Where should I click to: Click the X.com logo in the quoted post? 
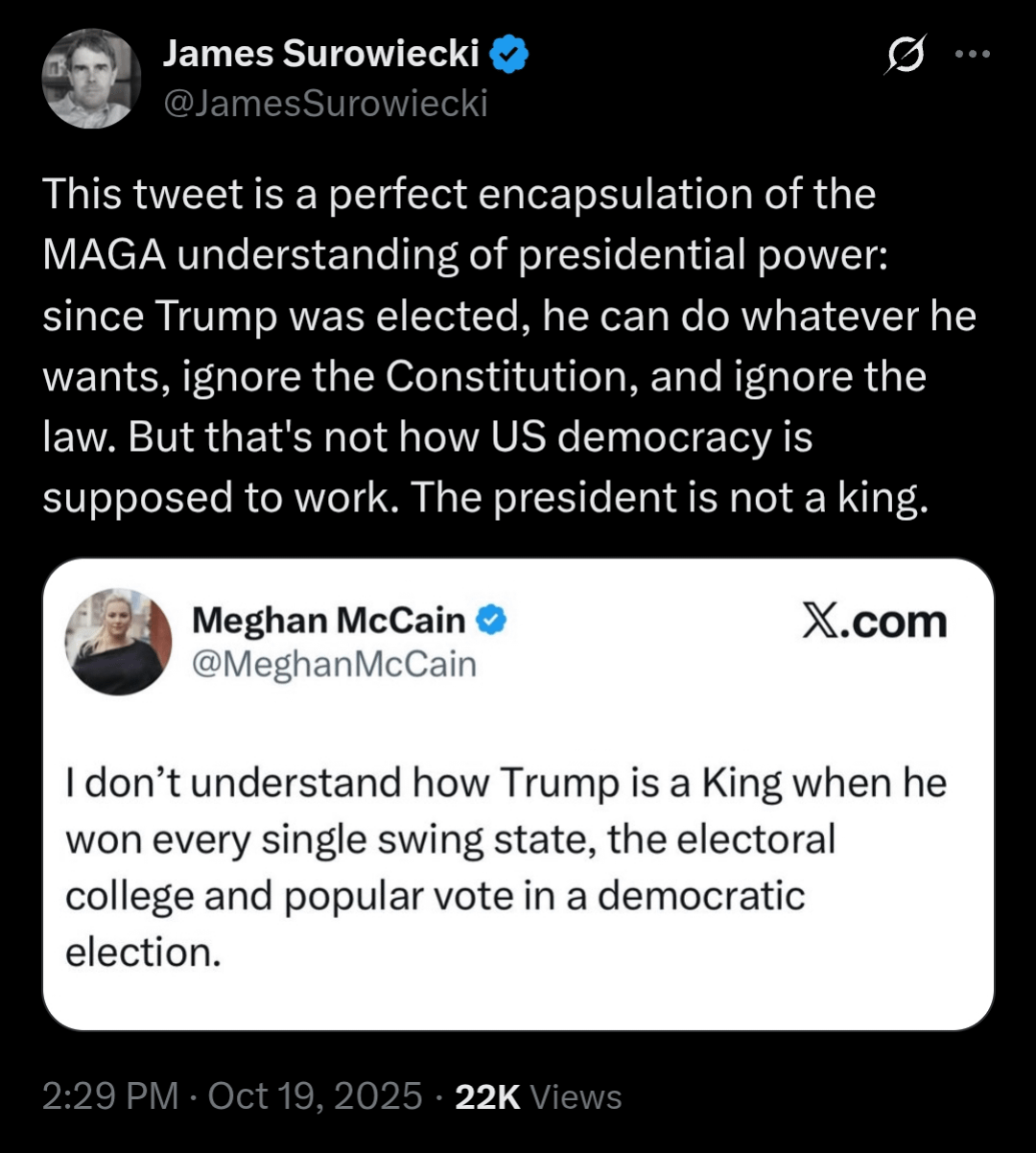pyautogui.click(x=873, y=623)
